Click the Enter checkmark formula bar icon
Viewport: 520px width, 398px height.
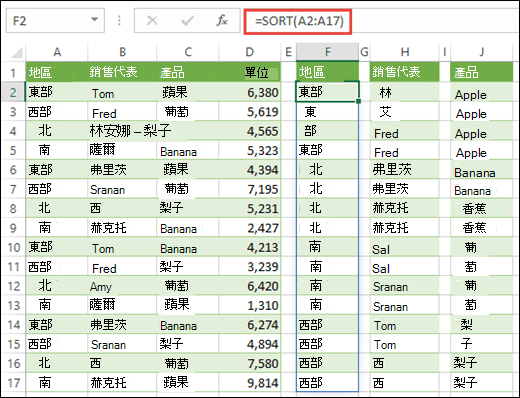187,21
